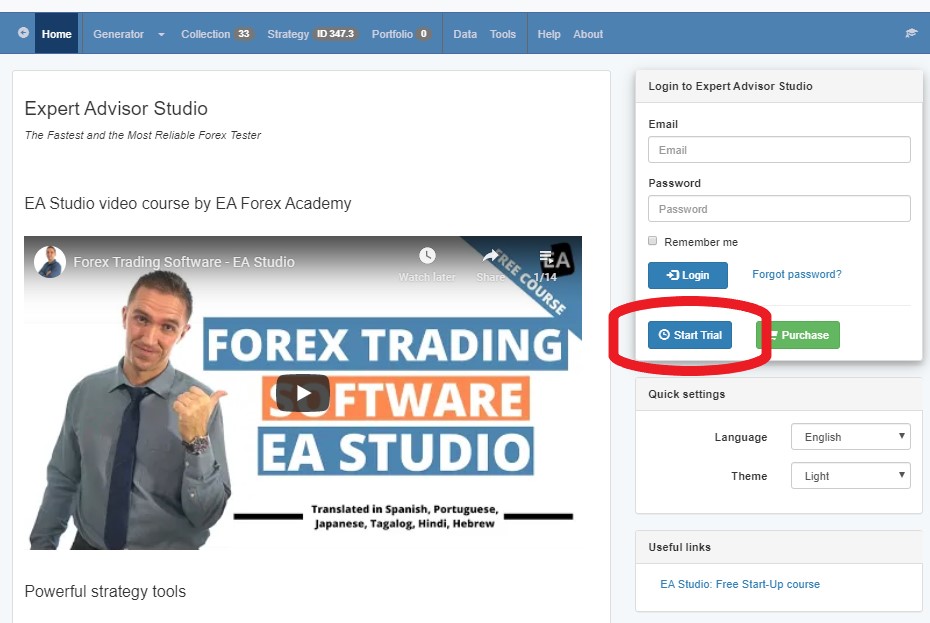
Task: Expand the Generator dropdown caret
Action: pos(161,34)
